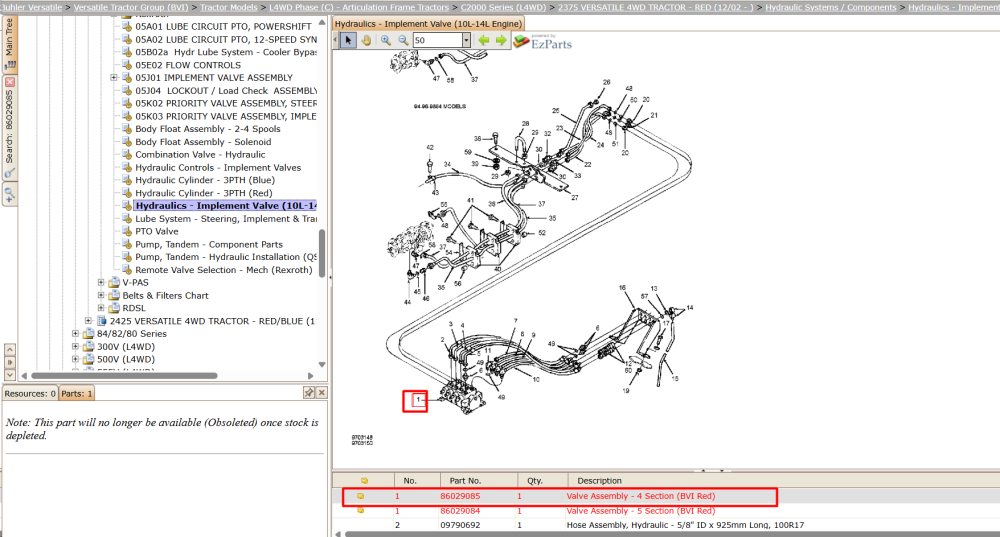Viewport: 1000px width, 537px height.
Task: Open Hydraulic Controls - Implement Valves page
Action: [218, 168]
